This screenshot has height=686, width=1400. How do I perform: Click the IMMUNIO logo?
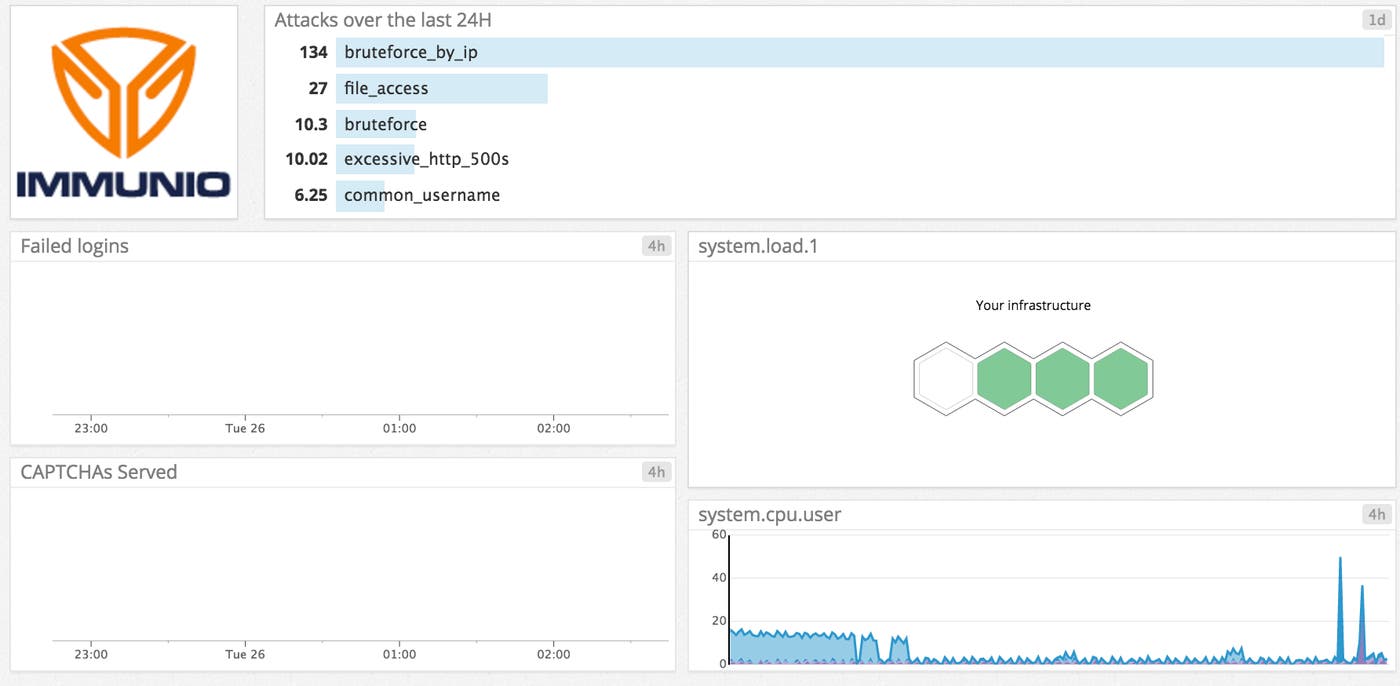point(122,111)
